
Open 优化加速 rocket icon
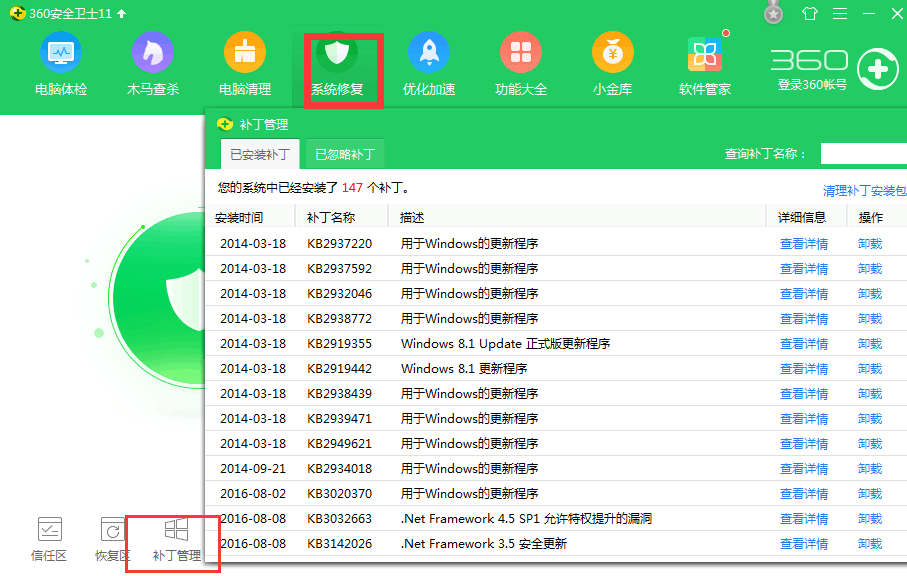pos(429,53)
